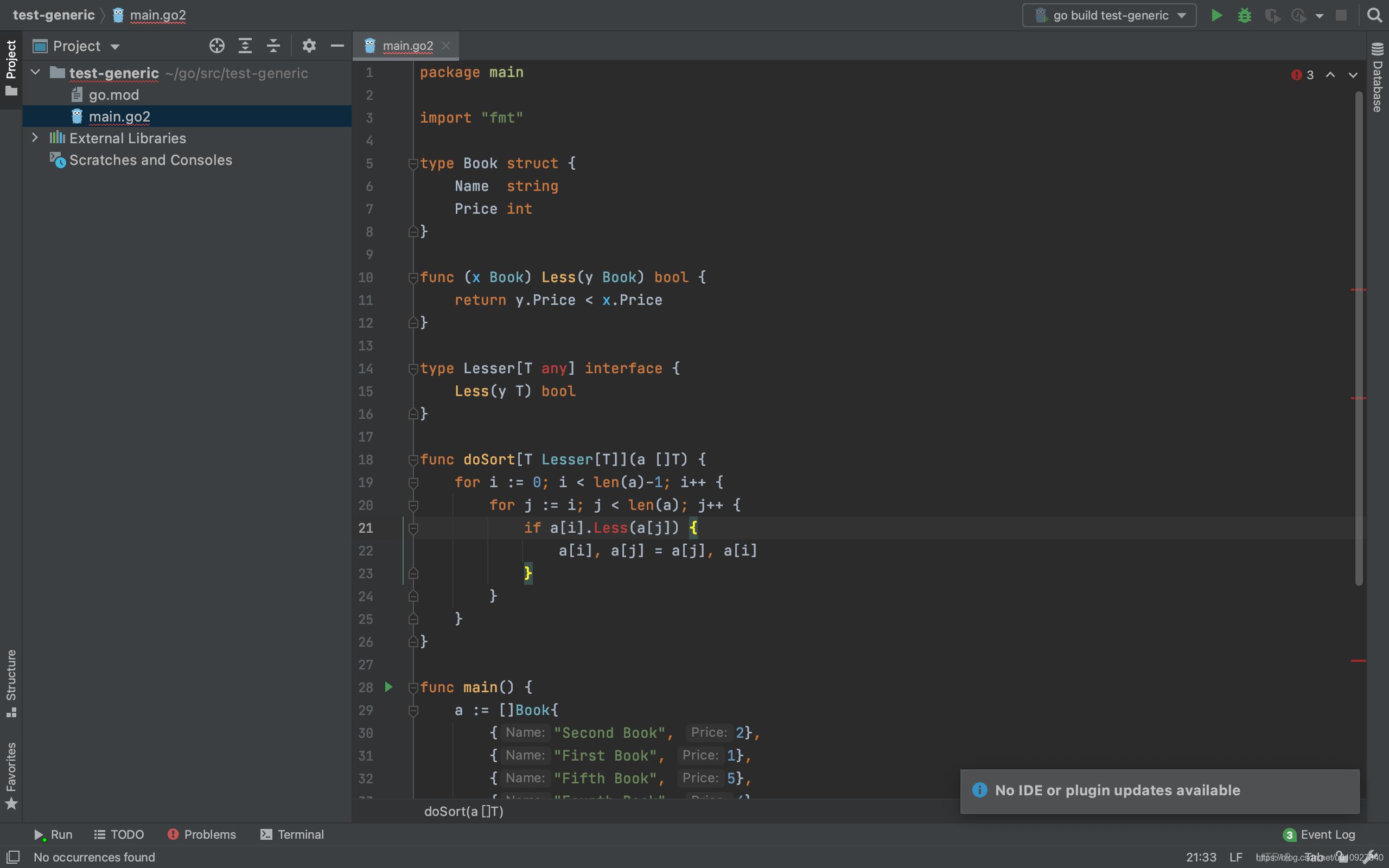This screenshot has height=868, width=1389.
Task: Open the profiler run icon
Action: (1298, 15)
